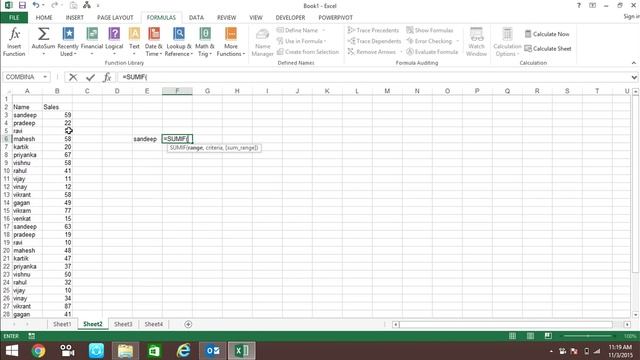Screen dimensions: 640x360
Task: Select column F header
Action: pyautogui.click(x=177, y=91)
